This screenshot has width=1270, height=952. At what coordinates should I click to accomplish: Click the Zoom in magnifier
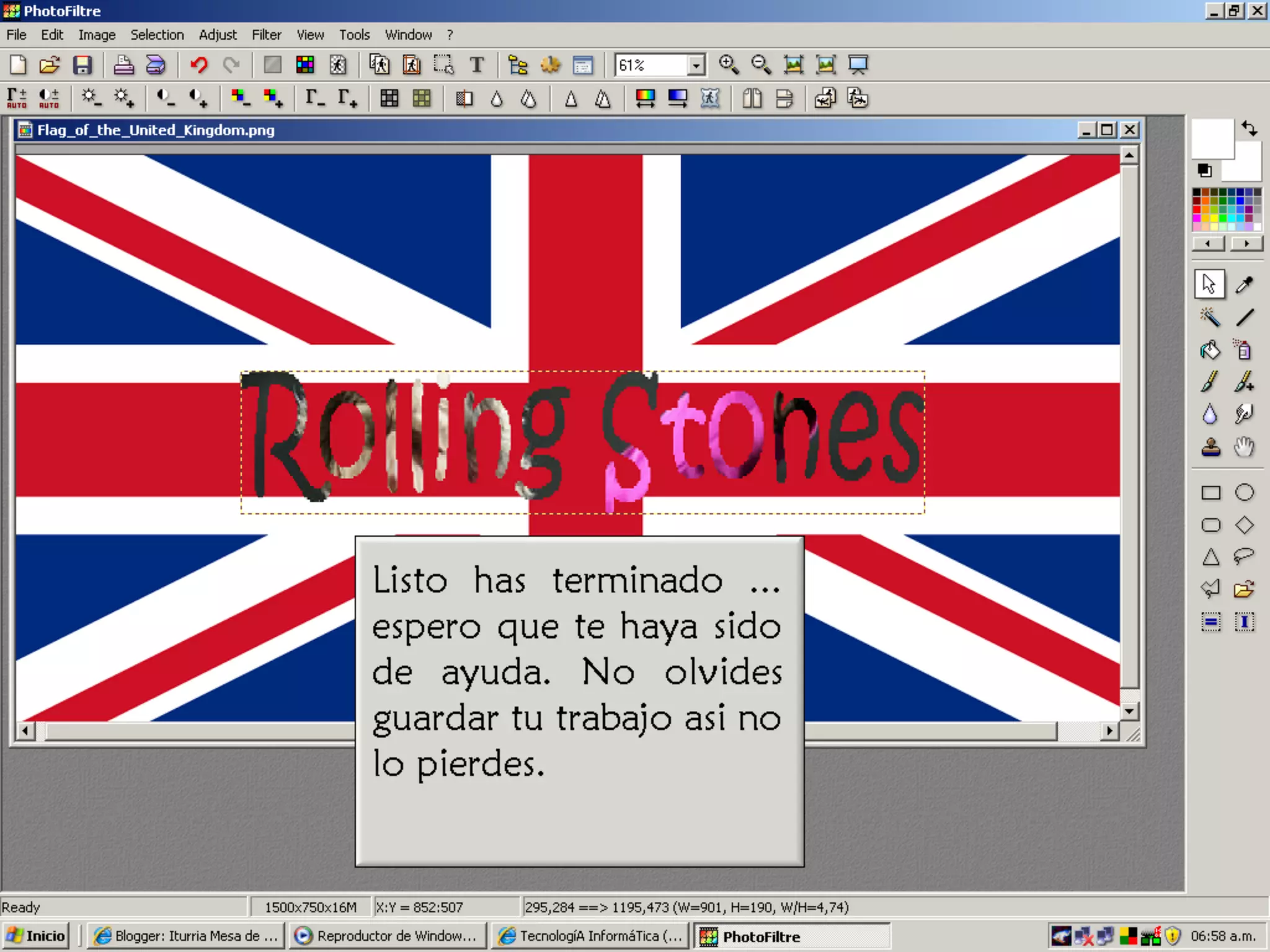click(729, 65)
